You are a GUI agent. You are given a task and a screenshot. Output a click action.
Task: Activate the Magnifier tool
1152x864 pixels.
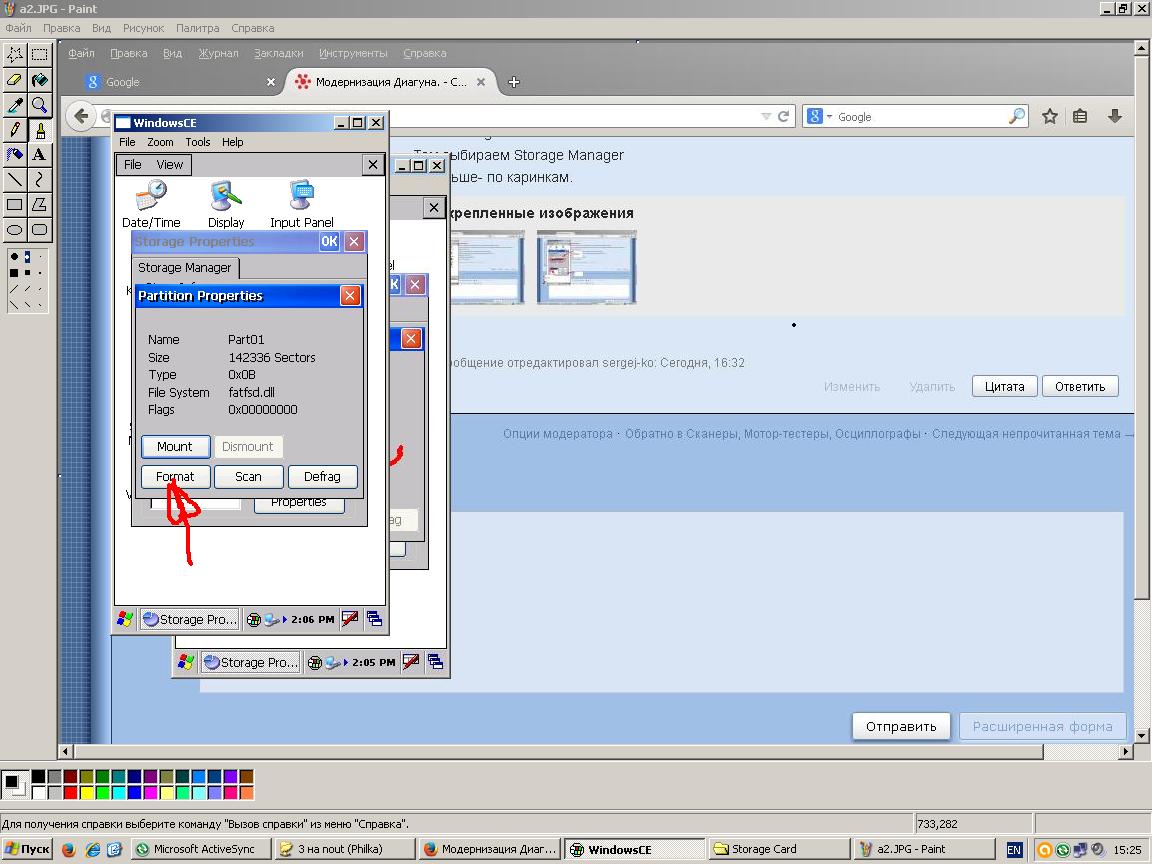pyautogui.click(x=39, y=105)
